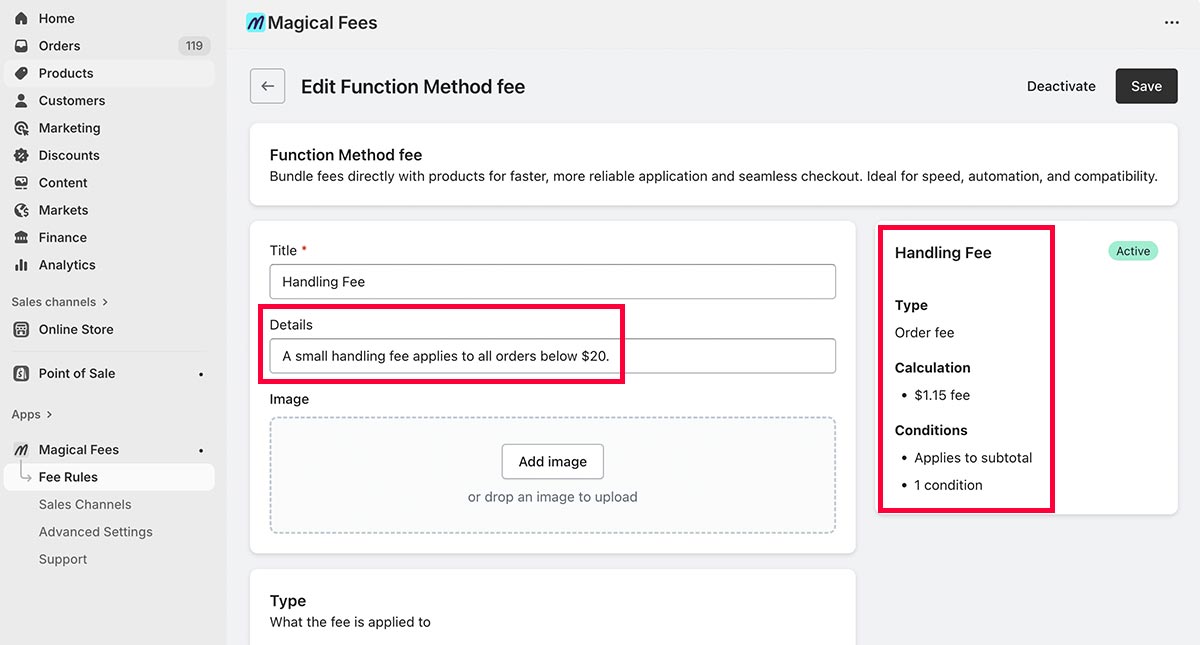
Task: Open Orders via its inbox icon
Action: (21, 46)
